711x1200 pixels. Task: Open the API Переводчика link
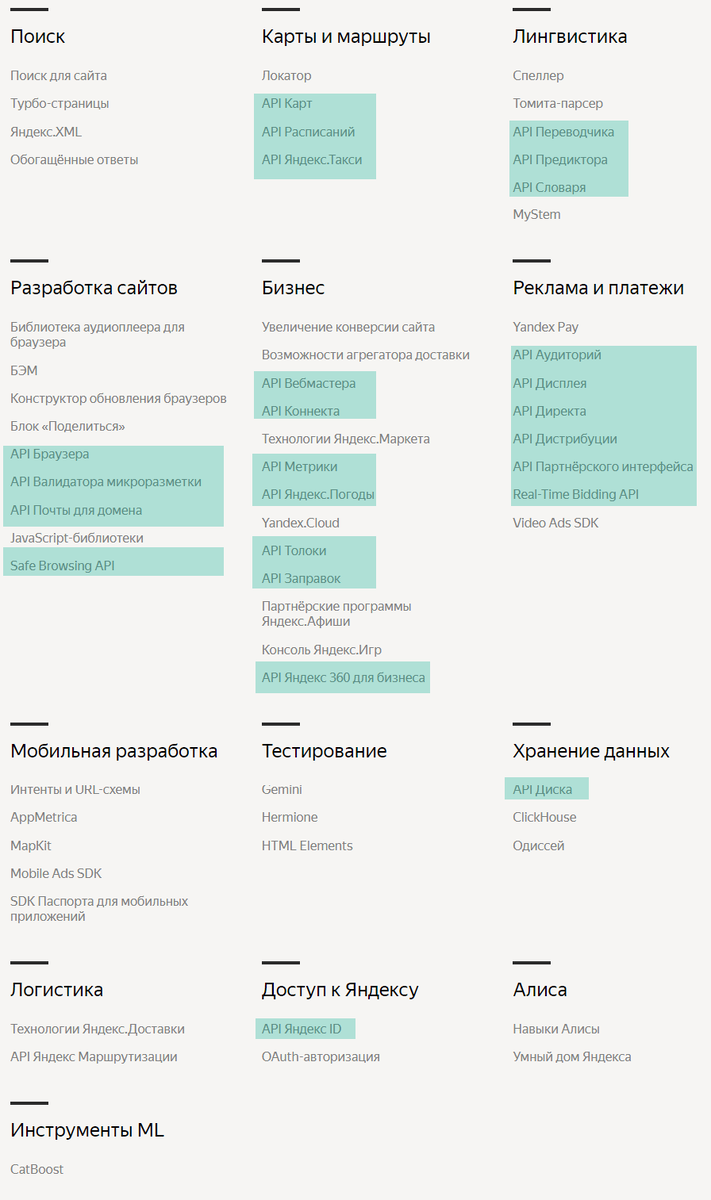coord(563,132)
